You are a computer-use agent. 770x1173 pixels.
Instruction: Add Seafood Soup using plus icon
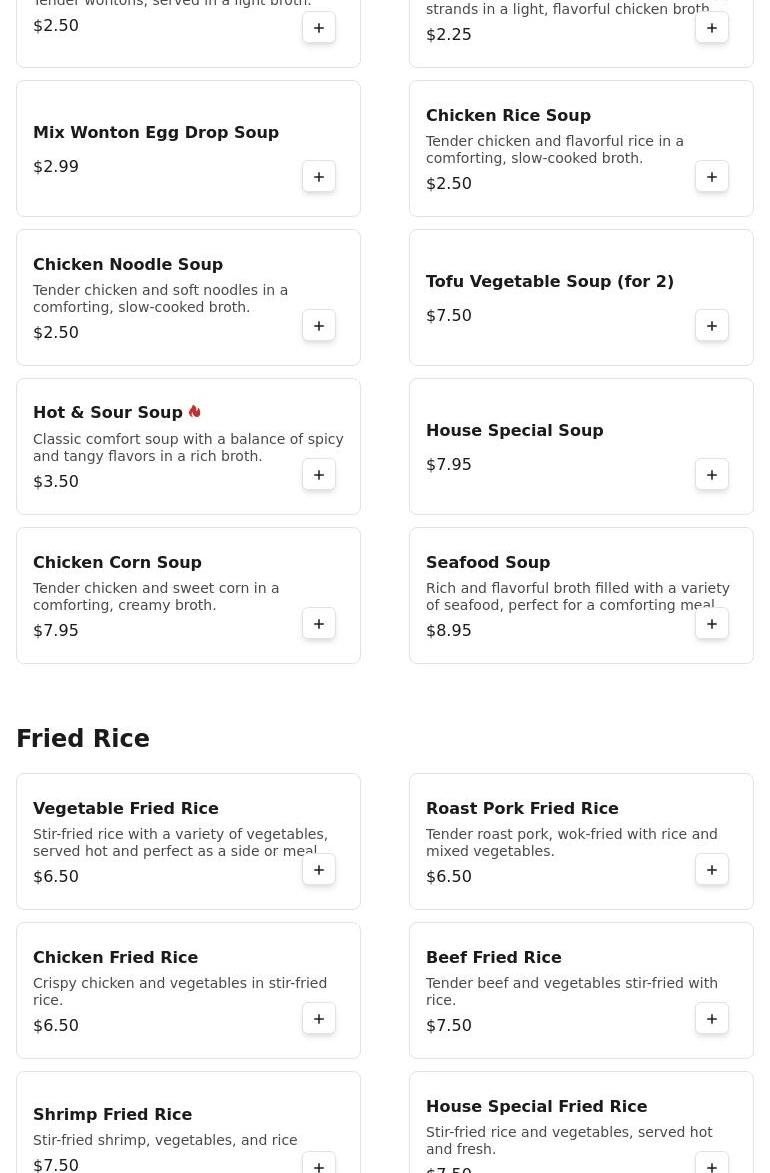[x=712, y=623]
